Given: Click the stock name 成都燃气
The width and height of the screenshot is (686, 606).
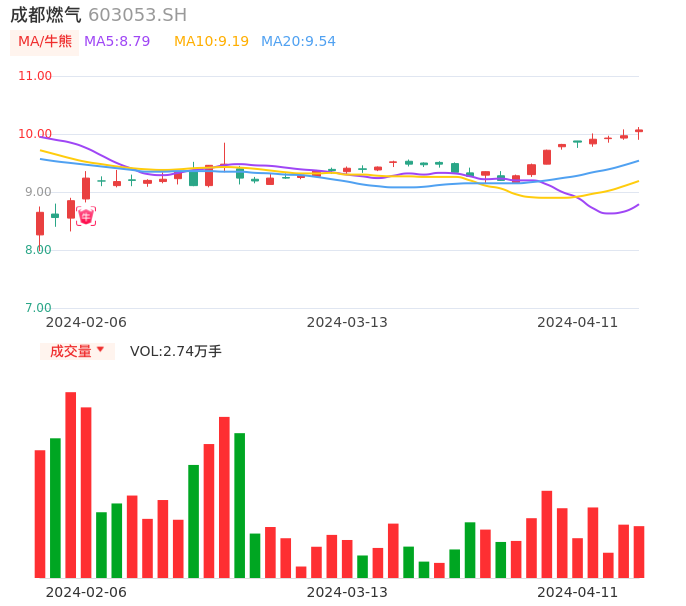Looking at the screenshot, I should pos(46,15).
